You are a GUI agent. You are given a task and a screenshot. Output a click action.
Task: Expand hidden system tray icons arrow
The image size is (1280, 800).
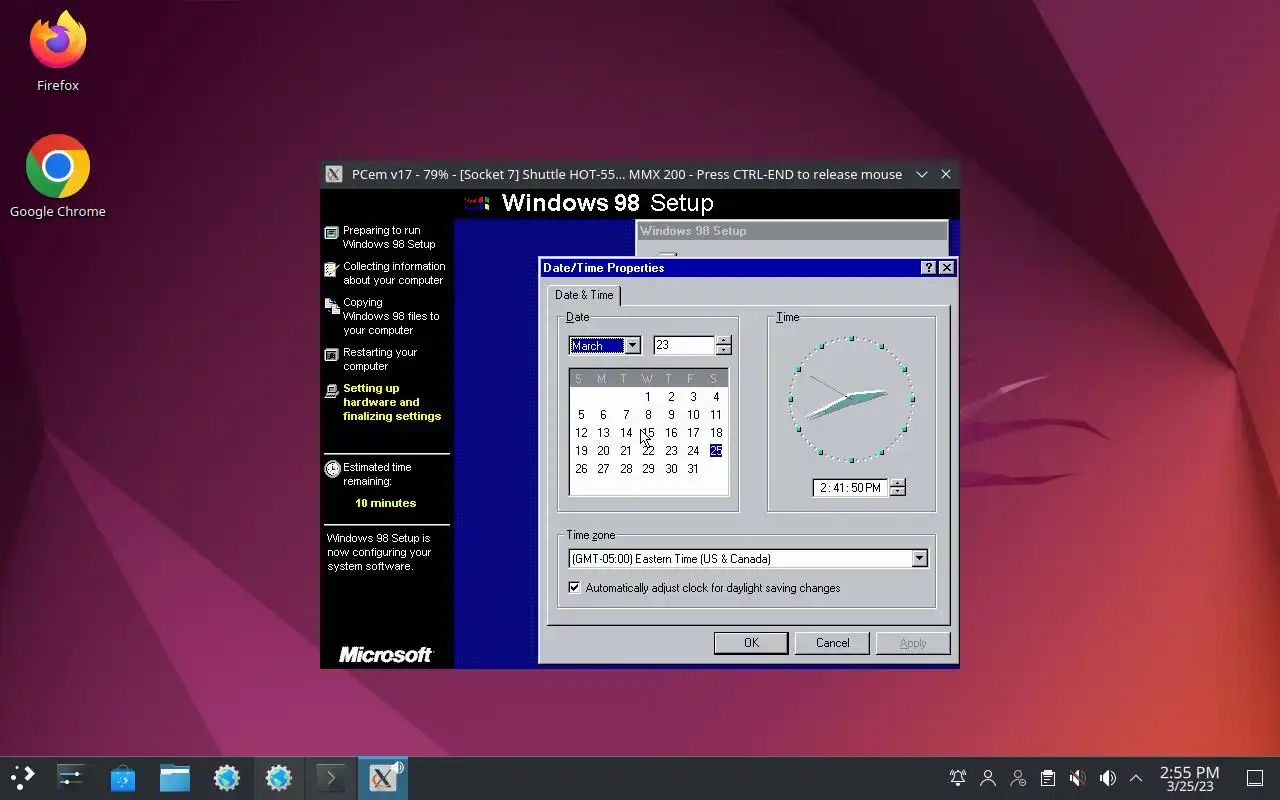pyautogui.click(x=1136, y=778)
